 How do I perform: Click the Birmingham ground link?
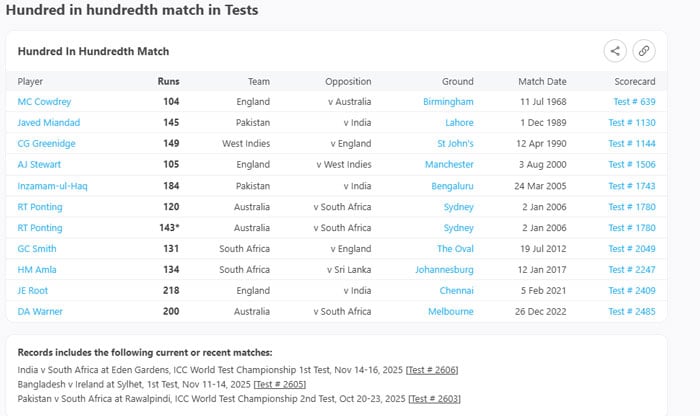[446, 102]
